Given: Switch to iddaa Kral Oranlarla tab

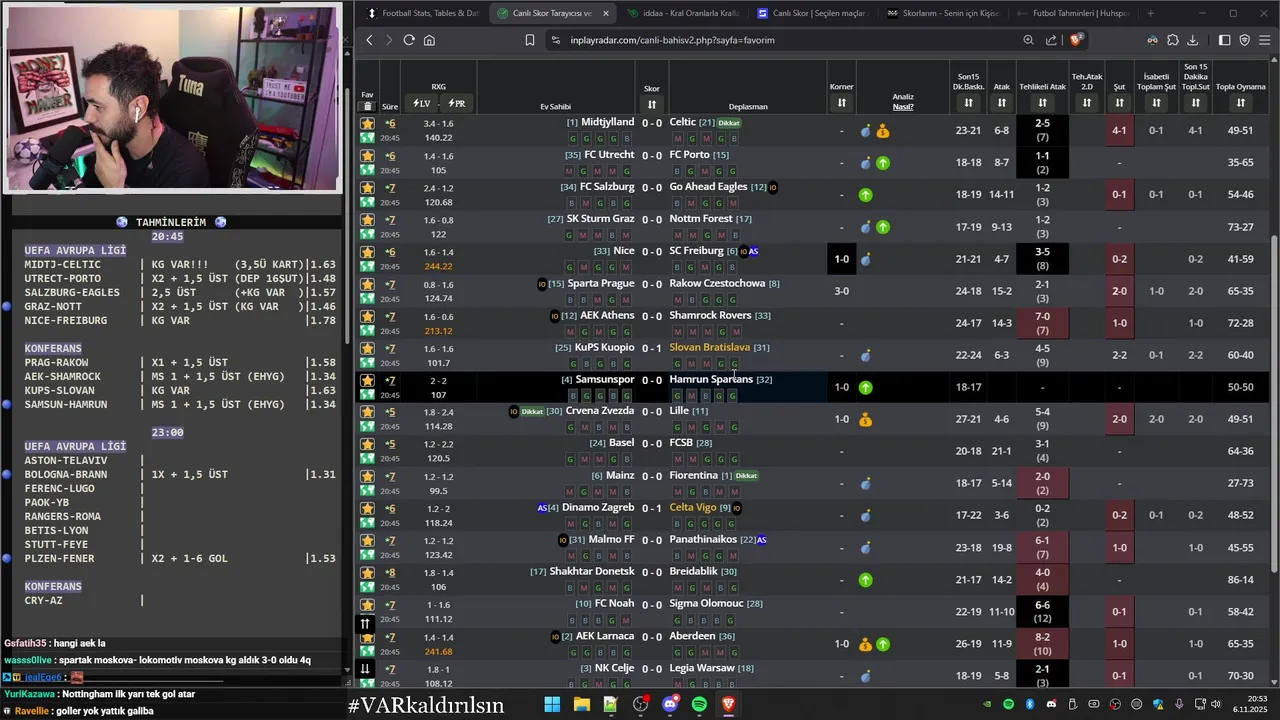Looking at the screenshot, I should [683, 13].
